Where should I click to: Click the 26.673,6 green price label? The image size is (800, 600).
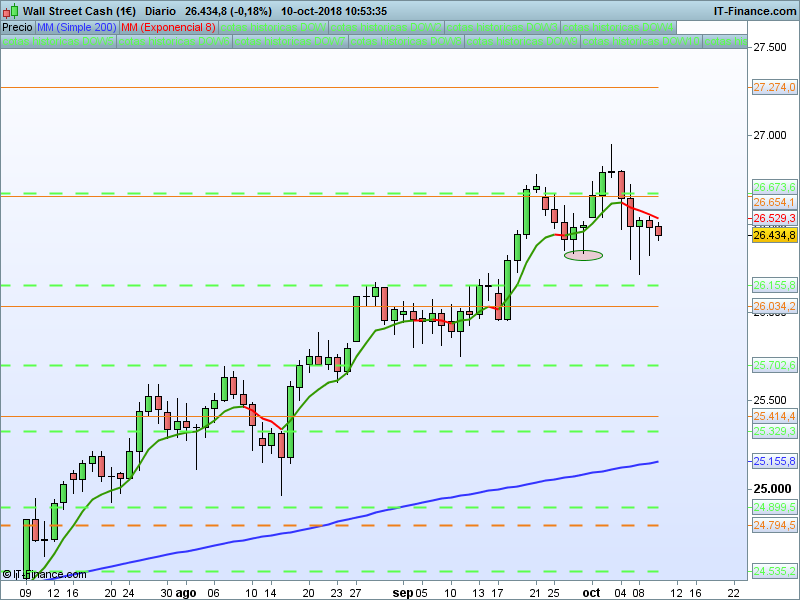774,187
